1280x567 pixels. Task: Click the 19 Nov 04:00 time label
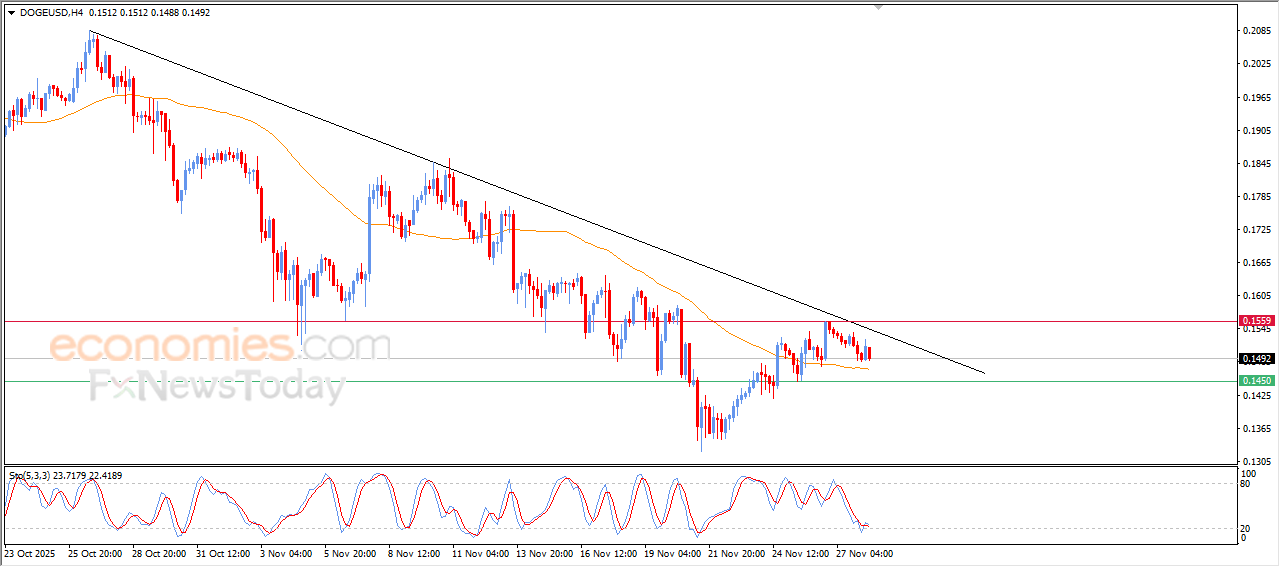coord(672,553)
